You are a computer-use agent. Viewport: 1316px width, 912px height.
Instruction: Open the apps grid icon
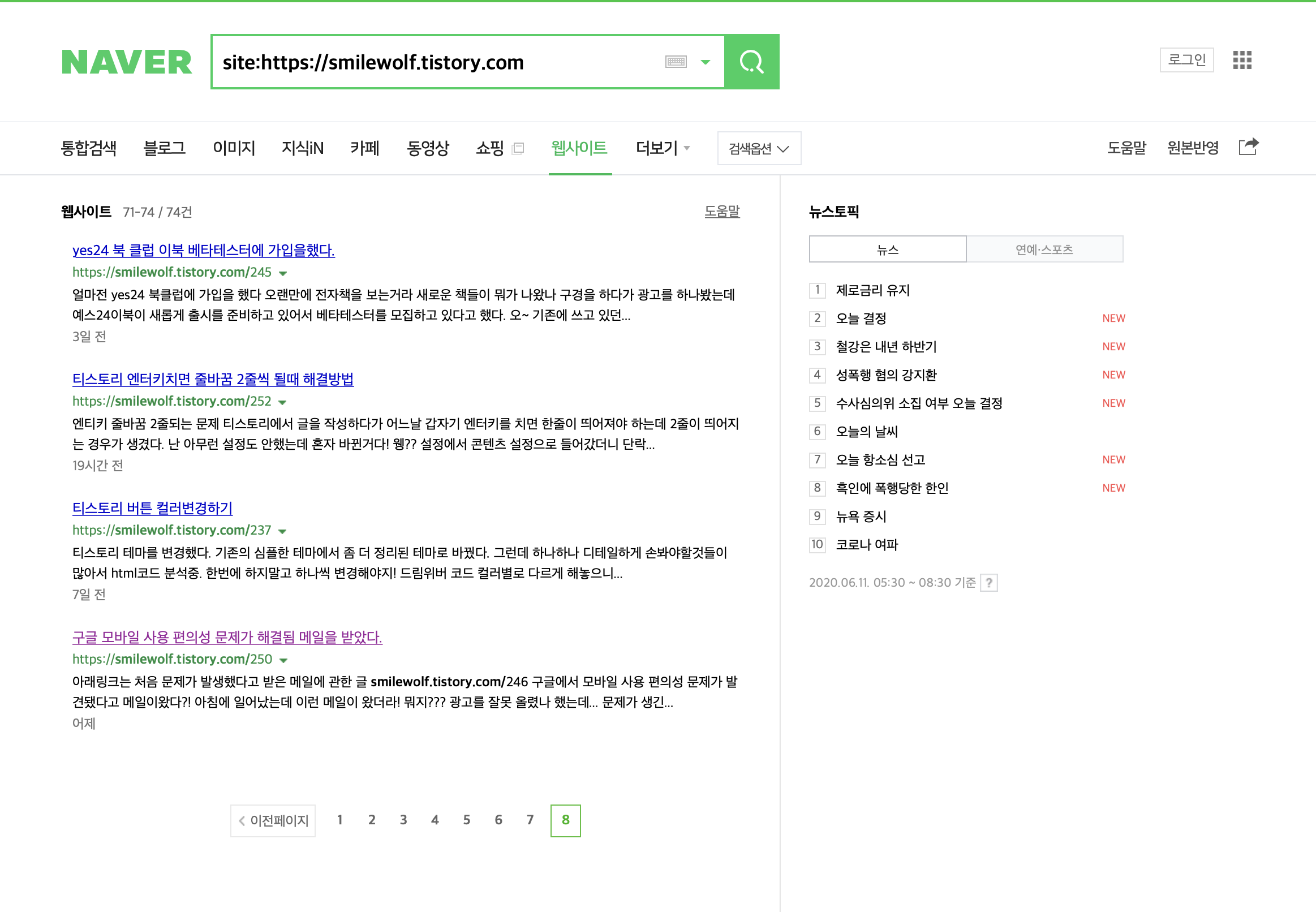pyautogui.click(x=1242, y=60)
